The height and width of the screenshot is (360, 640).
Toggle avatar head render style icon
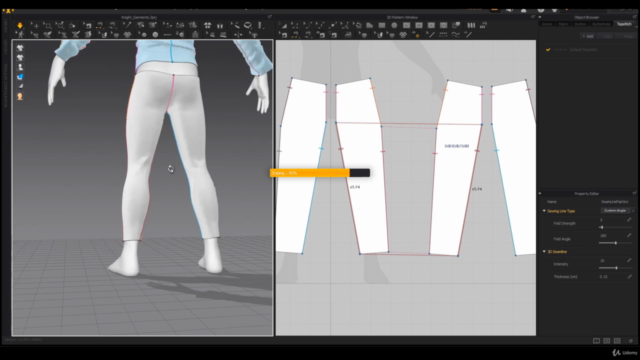(20, 96)
